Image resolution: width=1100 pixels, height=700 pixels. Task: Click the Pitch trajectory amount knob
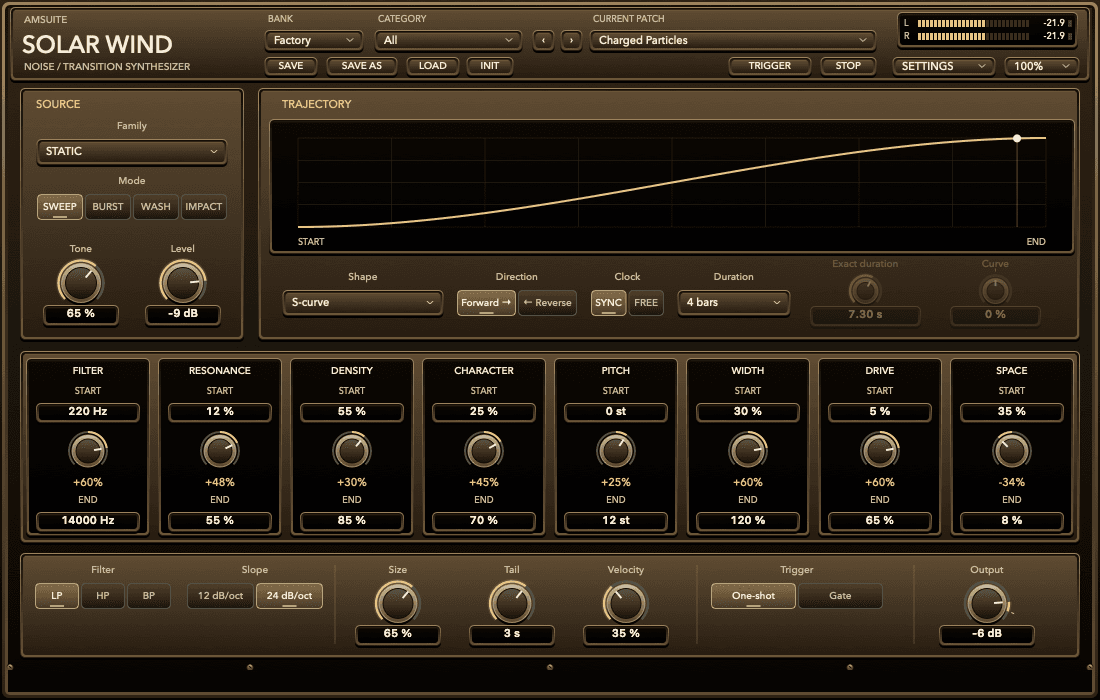[615, 451]
